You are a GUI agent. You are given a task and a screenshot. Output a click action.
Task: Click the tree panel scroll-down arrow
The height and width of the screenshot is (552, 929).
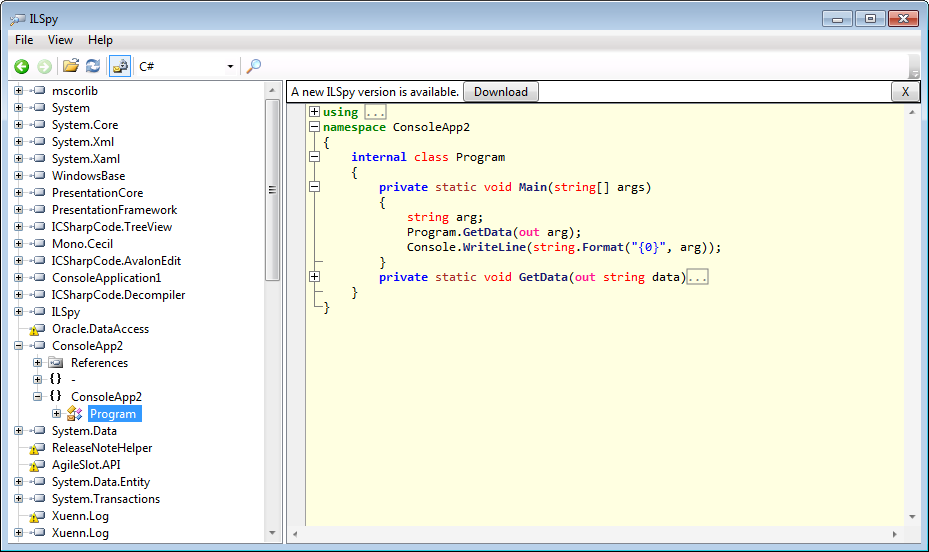pyautogui.click(x=272, y=532)
